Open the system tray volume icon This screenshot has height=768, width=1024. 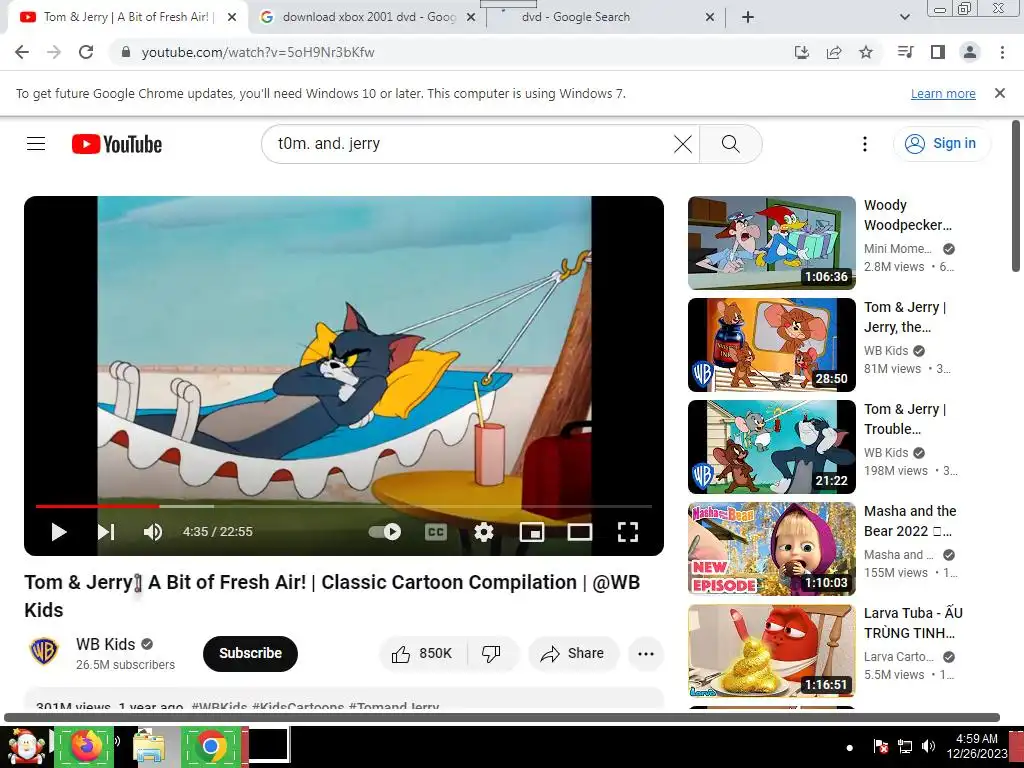coord(928,746)
